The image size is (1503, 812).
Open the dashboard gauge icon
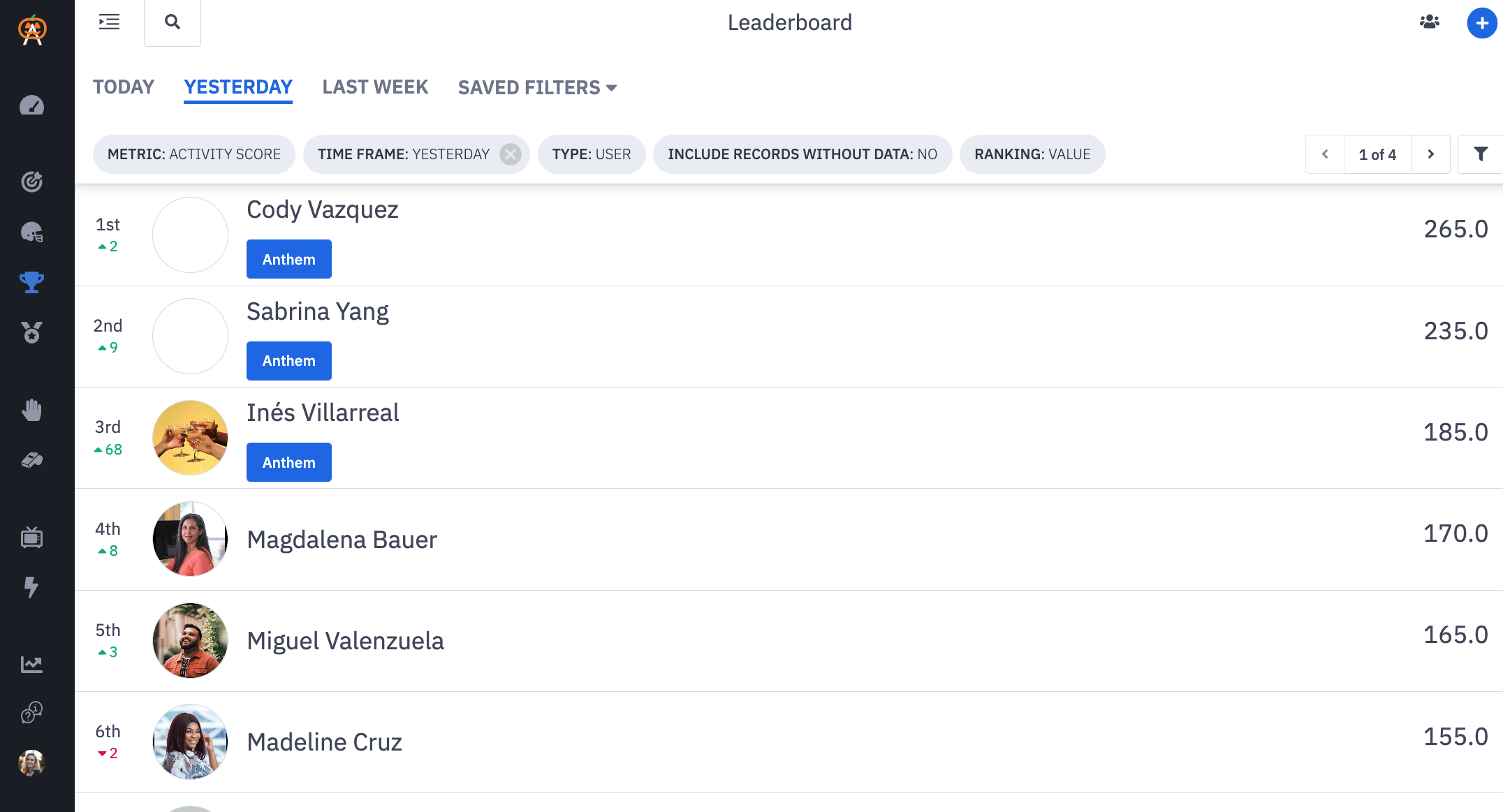pyautogui.click(x=31, y=106)
